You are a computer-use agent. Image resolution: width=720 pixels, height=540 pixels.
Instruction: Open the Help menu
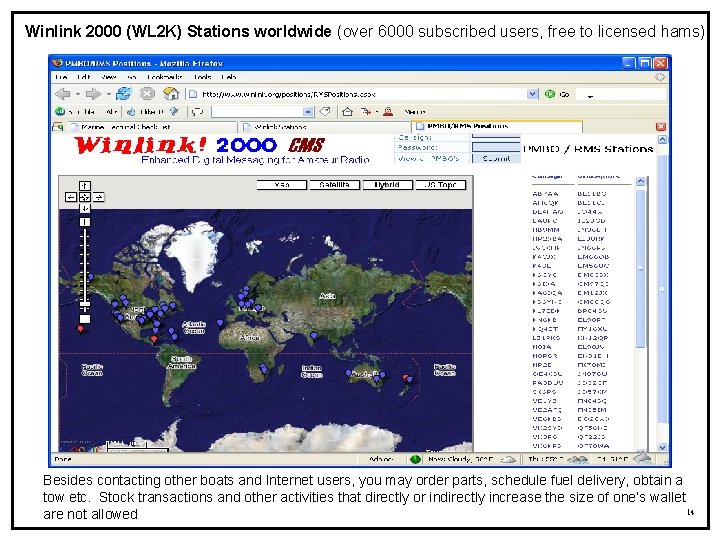(x=229, y=77)
